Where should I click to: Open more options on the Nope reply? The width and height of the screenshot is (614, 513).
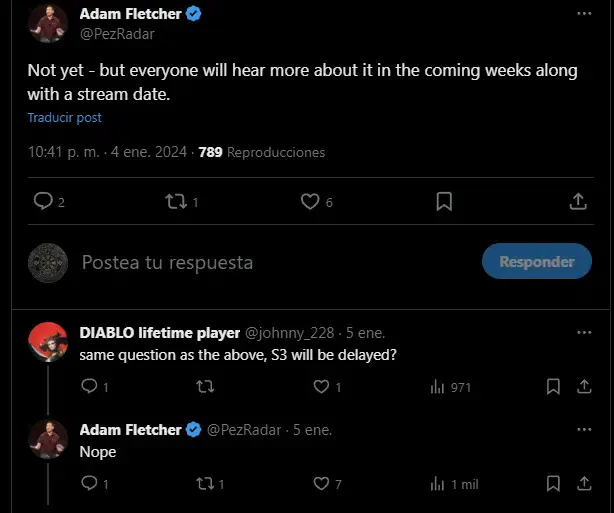click(584, 430)
